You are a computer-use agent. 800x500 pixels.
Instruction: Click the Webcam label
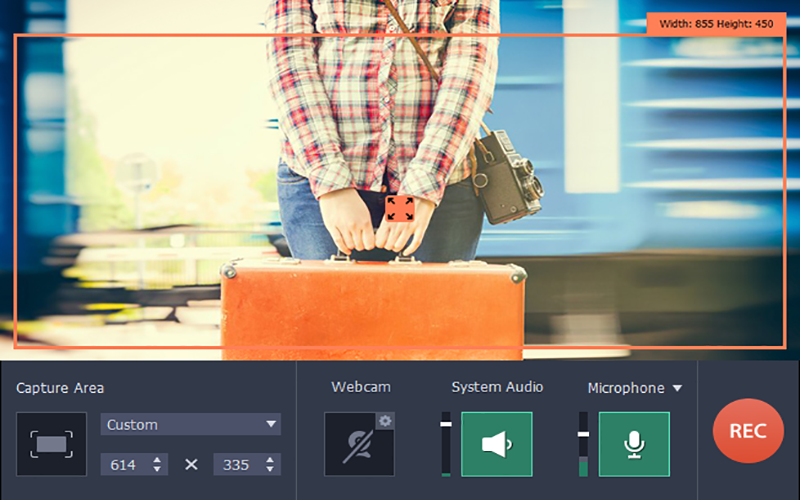tap(361, 387)
